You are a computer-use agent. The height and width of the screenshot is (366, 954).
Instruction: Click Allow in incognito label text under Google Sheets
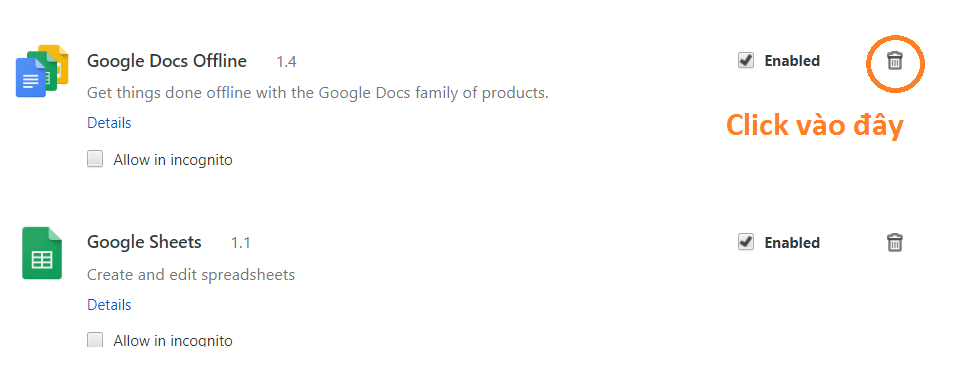(173, 340)
